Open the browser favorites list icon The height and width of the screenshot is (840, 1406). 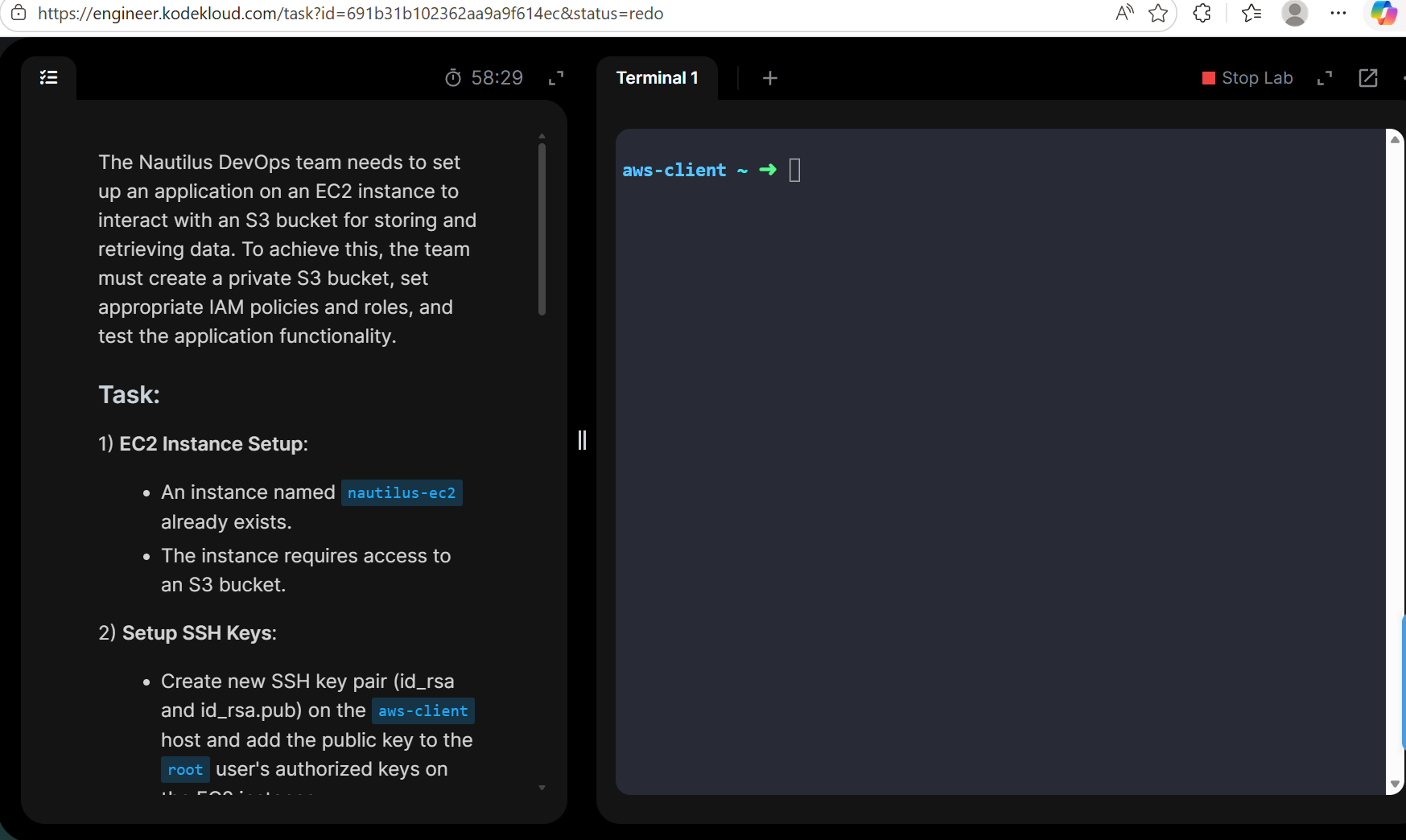coord(1251,13)
